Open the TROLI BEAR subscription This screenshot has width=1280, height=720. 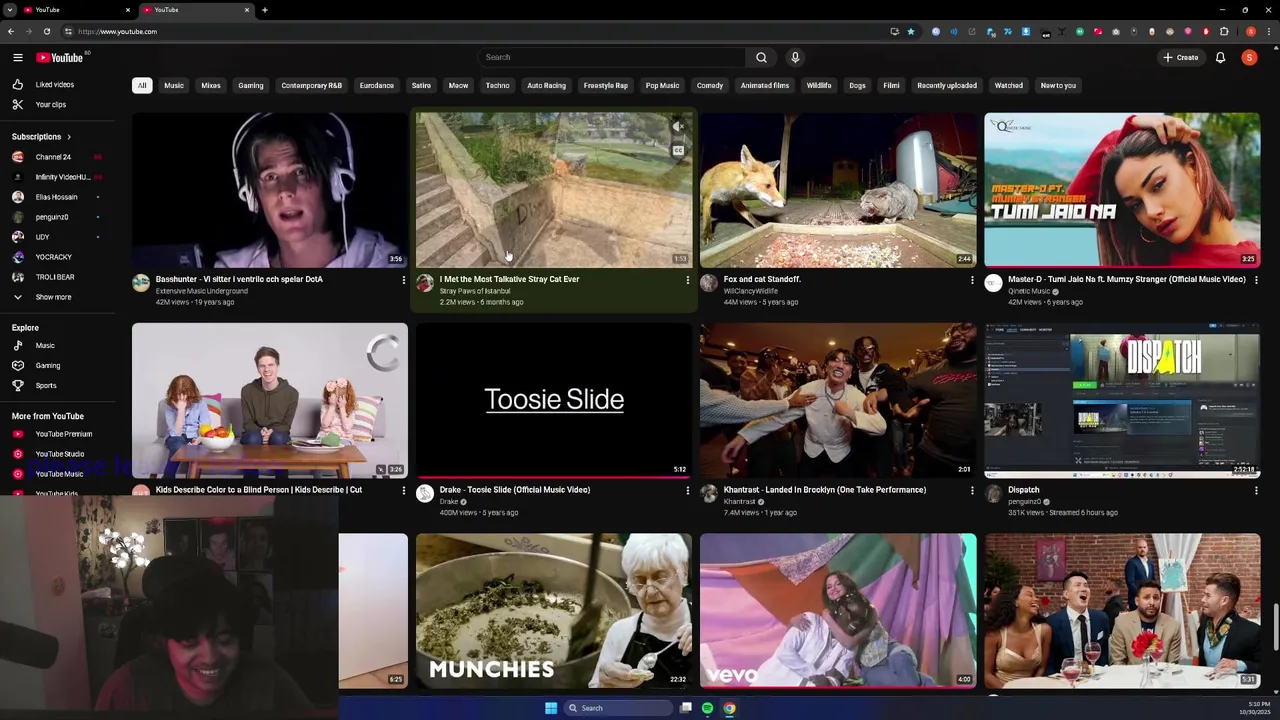[54, 277]
